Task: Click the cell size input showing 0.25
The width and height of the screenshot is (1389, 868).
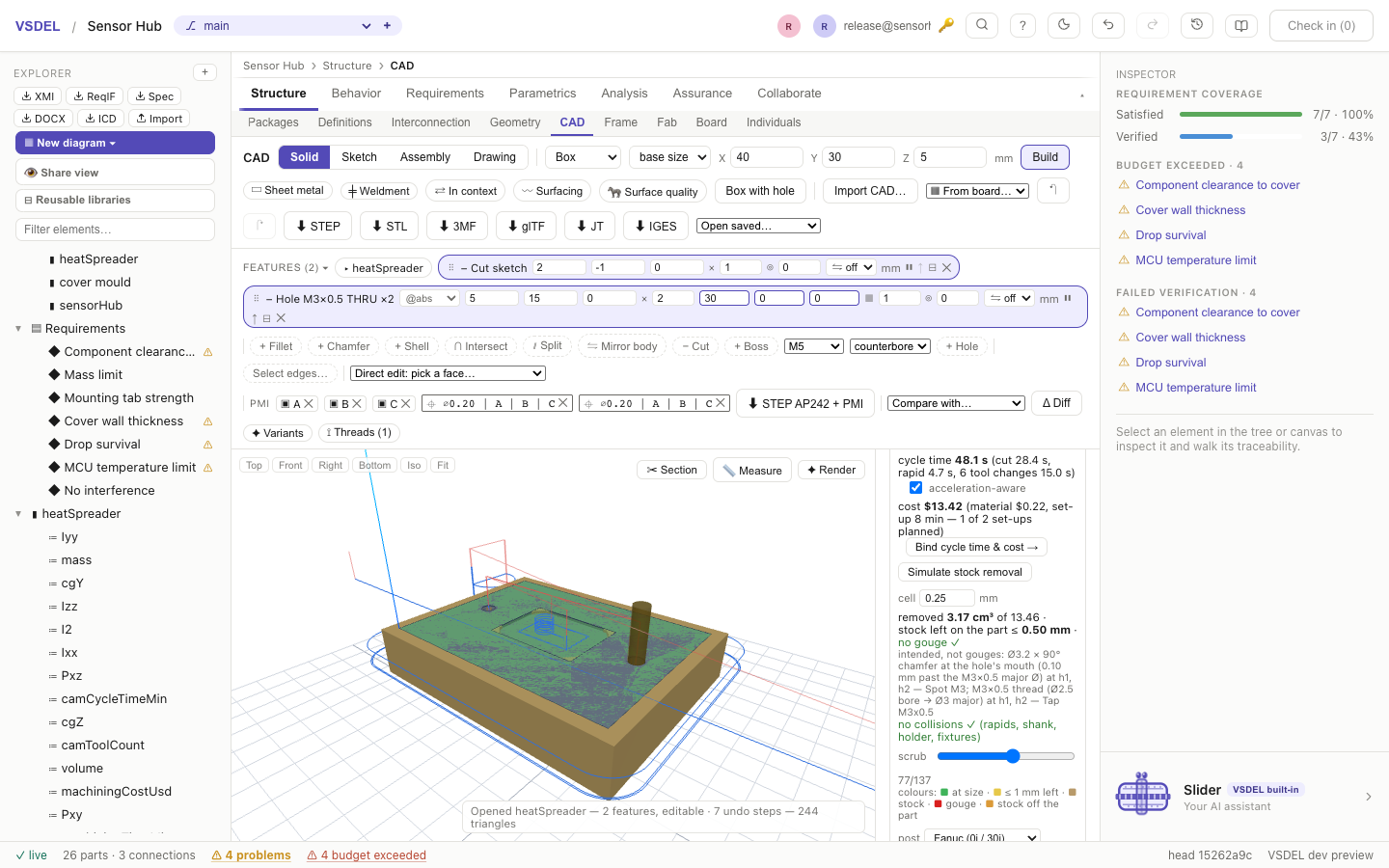Action: click(x=947, y=598)
